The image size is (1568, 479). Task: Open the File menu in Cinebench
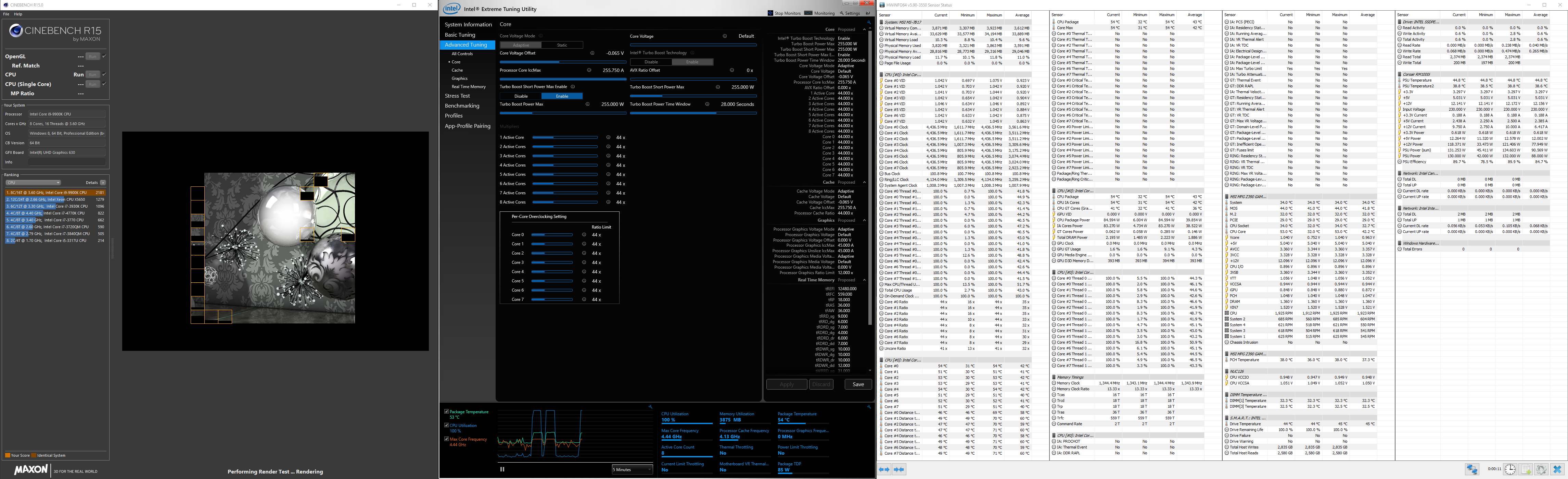pos(6,14)
